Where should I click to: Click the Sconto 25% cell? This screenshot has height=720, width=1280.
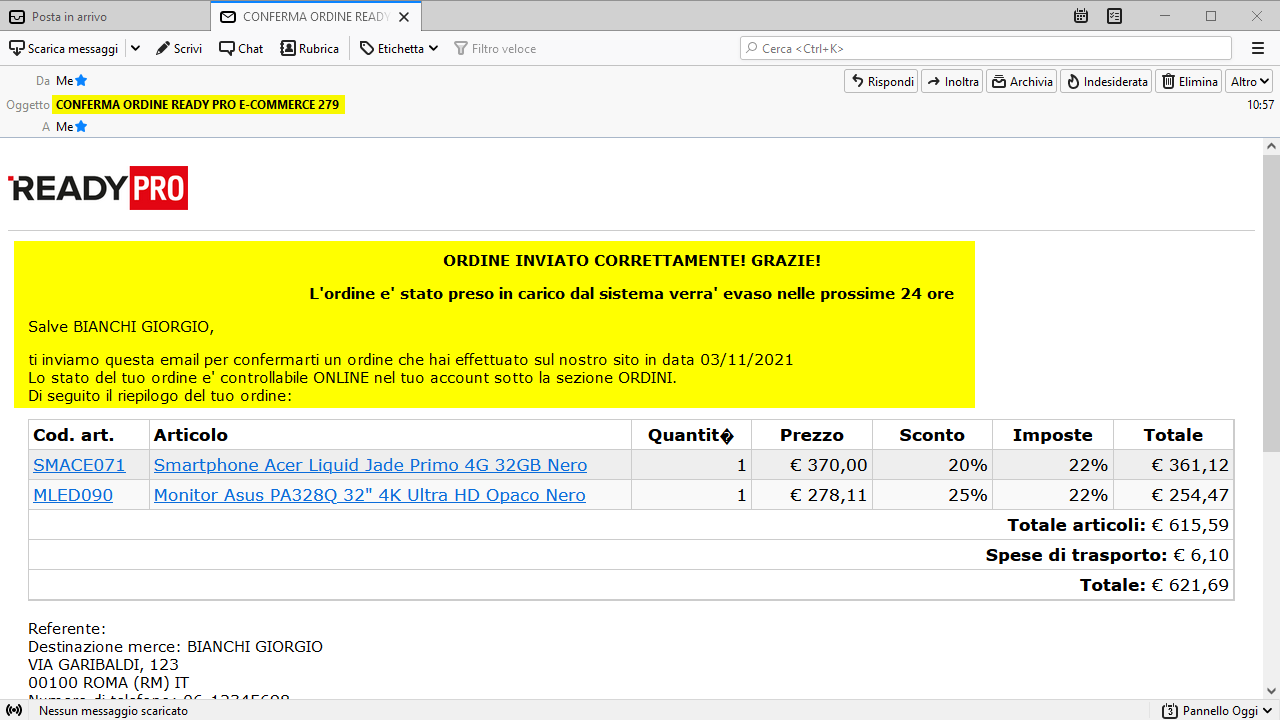coord(932,495)
